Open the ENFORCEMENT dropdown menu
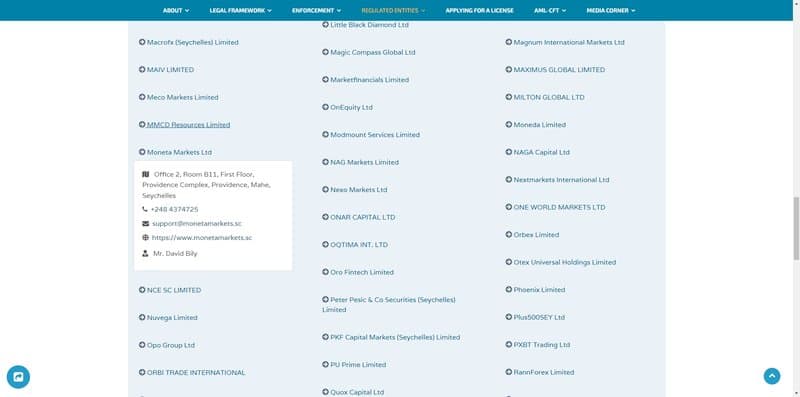This screenshot has width=800, height=397. tap(316, 10)
